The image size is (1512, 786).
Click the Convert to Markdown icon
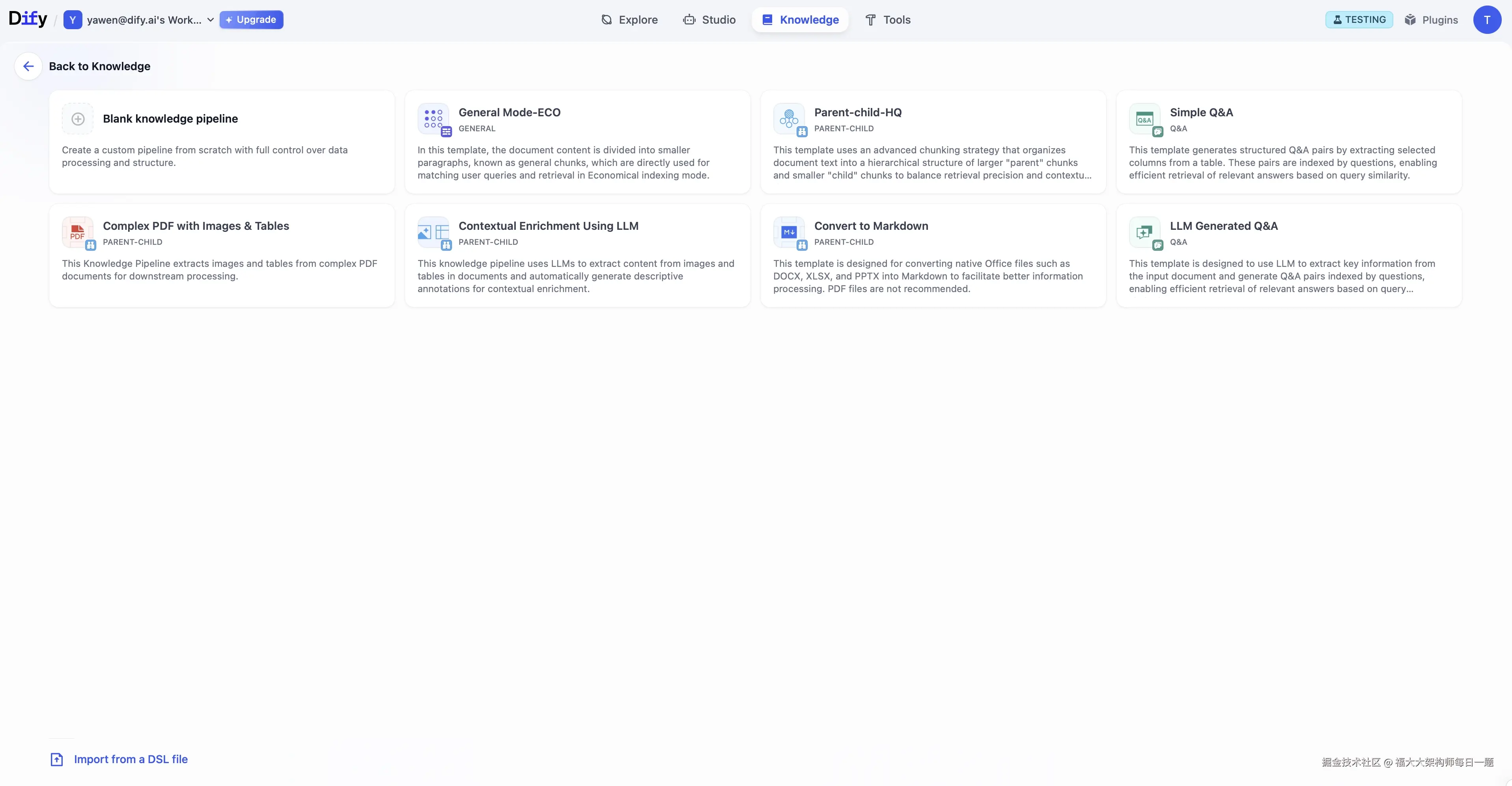click(x=789, y=232)
